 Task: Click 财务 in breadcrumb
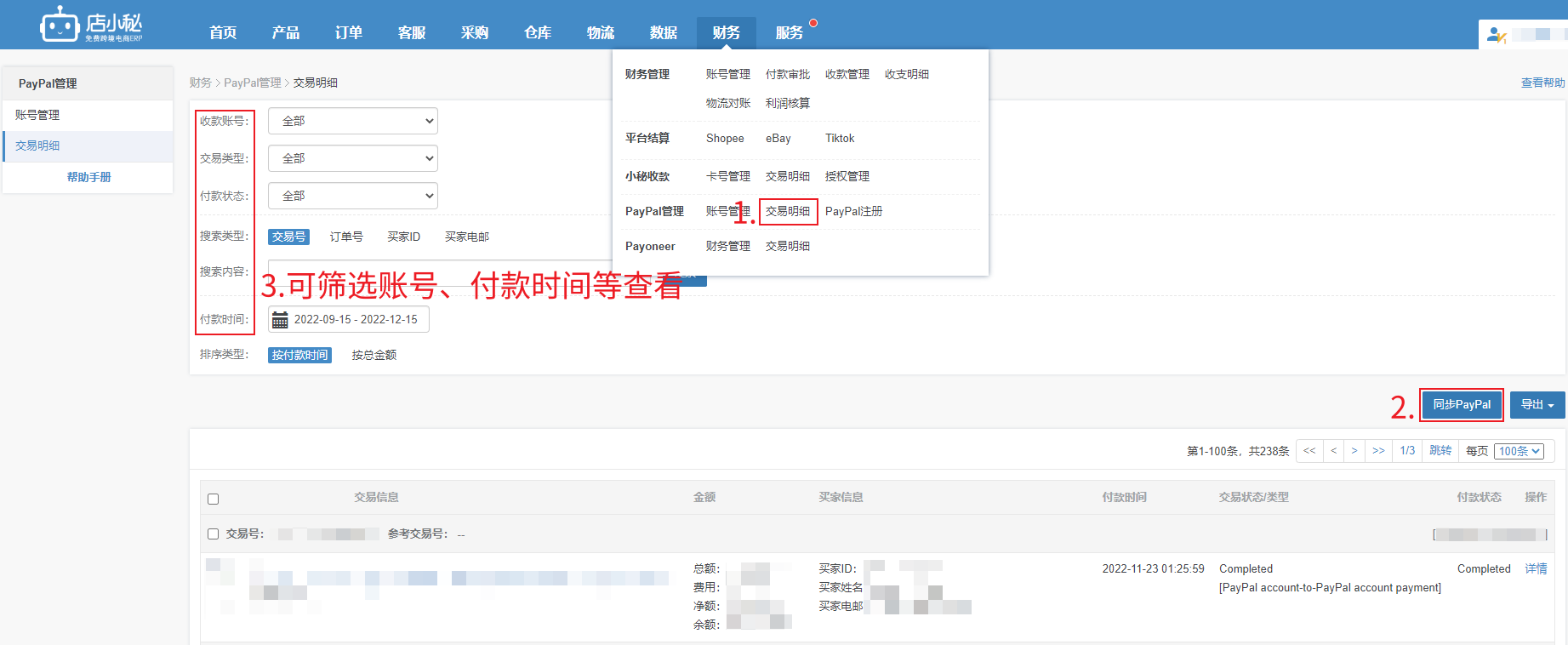tap(200, 83)
